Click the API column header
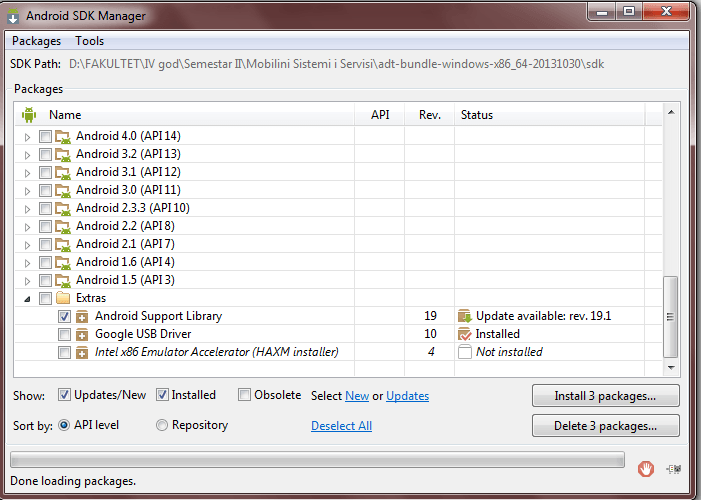 point(380,115)
